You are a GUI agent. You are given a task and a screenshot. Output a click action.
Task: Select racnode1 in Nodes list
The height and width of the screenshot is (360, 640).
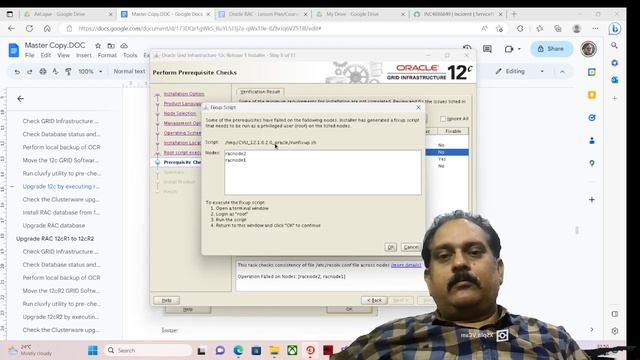236,160
